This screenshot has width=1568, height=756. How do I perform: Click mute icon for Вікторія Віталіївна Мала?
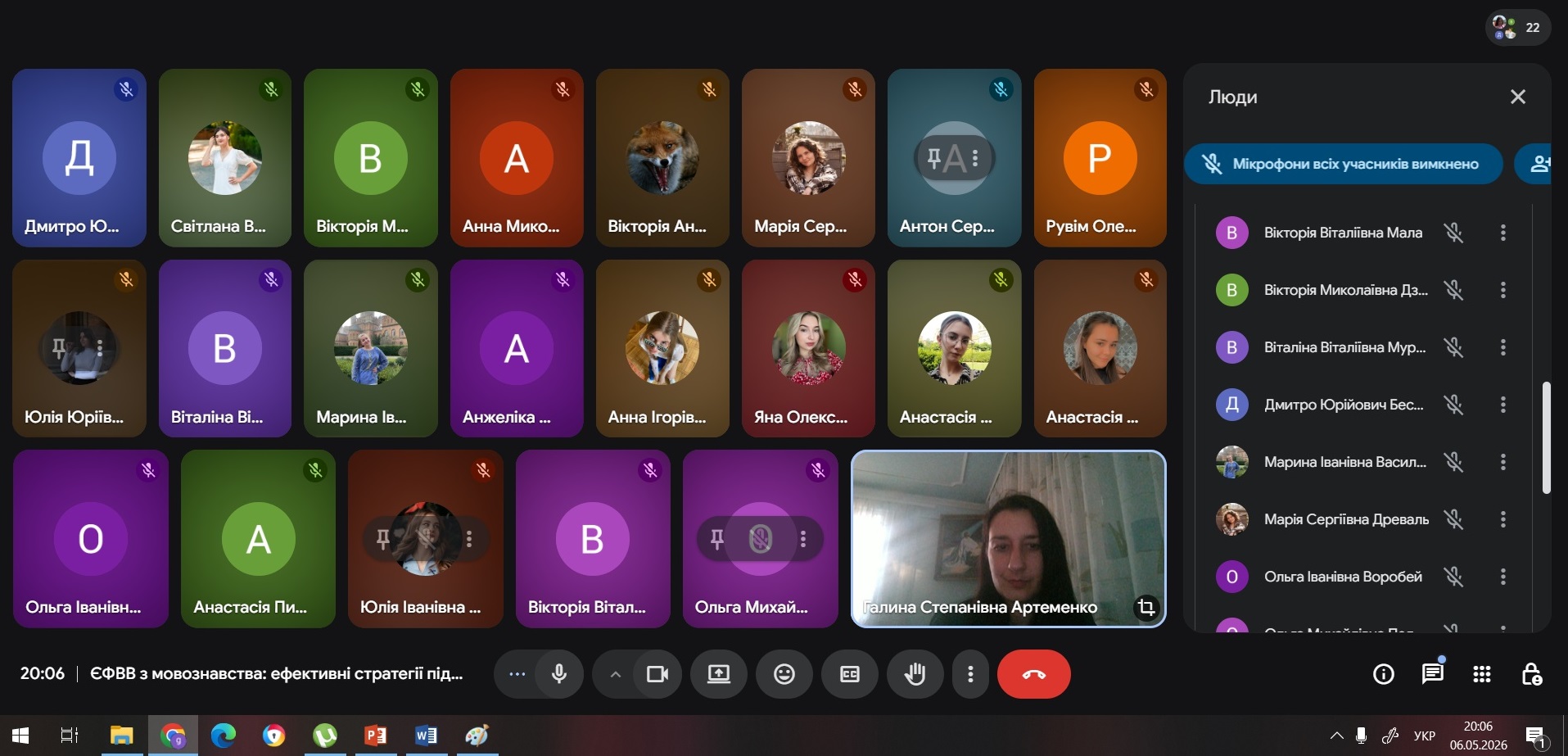(1454, 233)
